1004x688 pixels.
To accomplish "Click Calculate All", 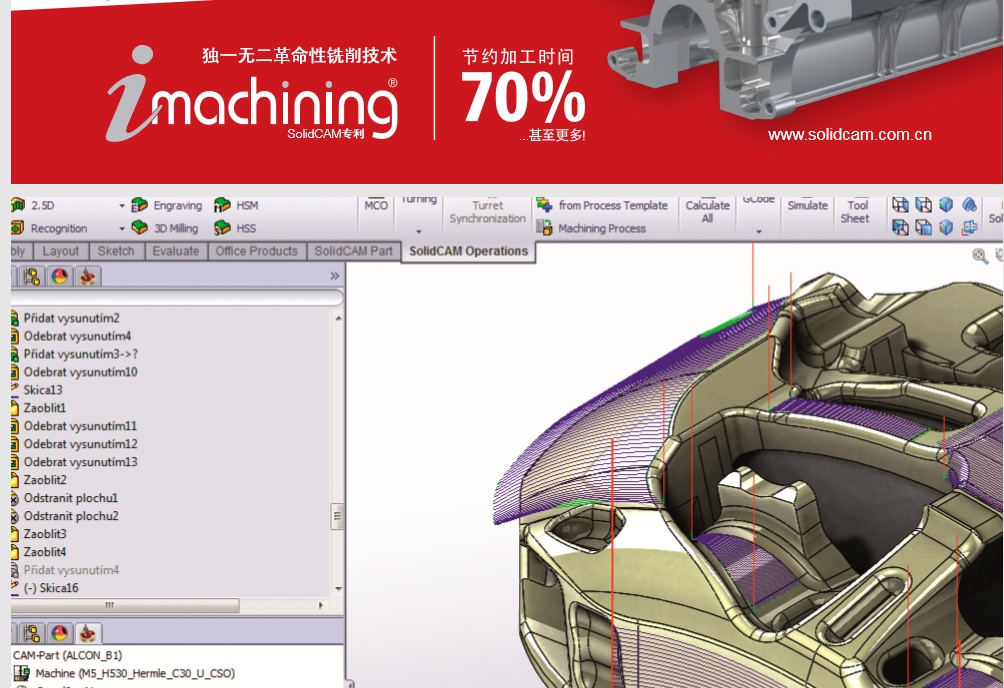I will coord(708,212).
